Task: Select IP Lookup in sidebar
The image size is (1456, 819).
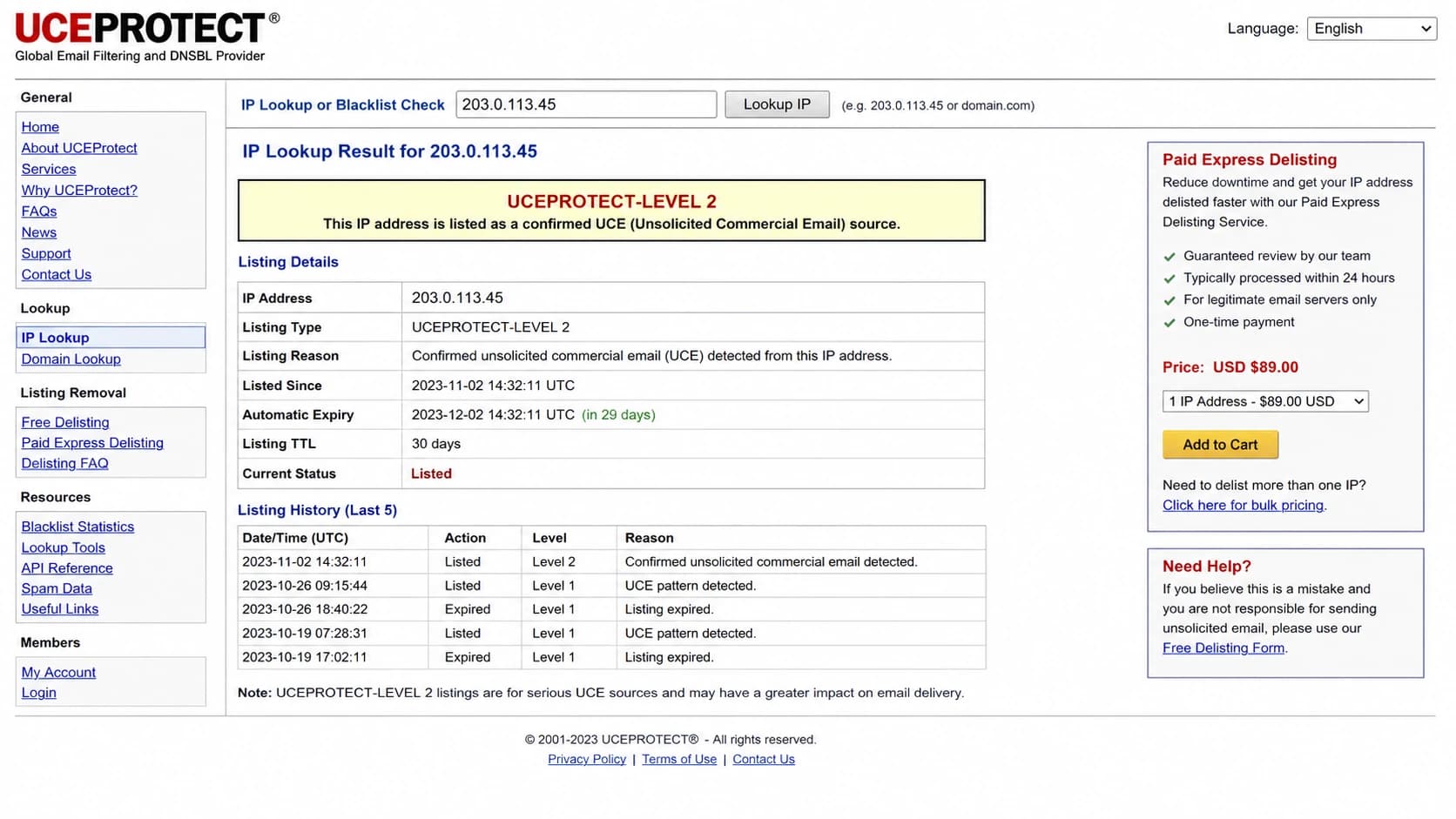Action: tap(111, 338)
